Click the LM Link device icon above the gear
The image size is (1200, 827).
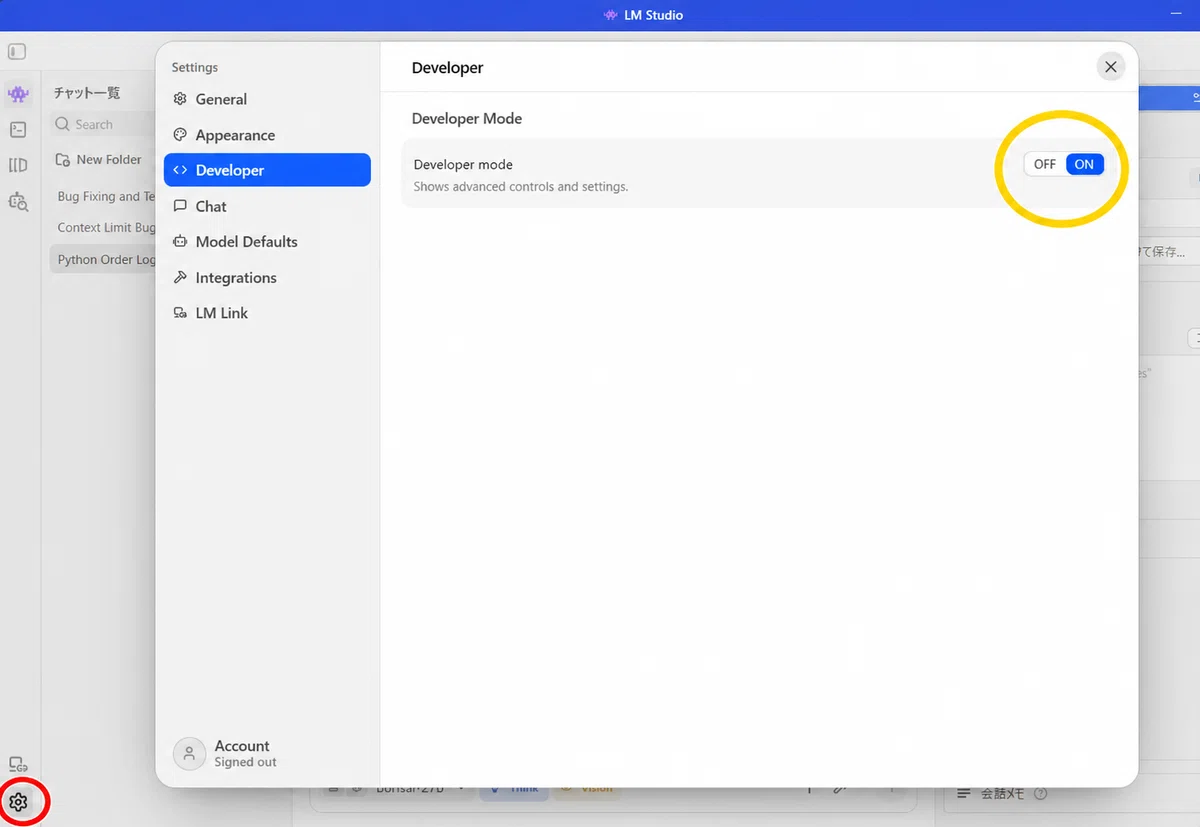point(18,765)
